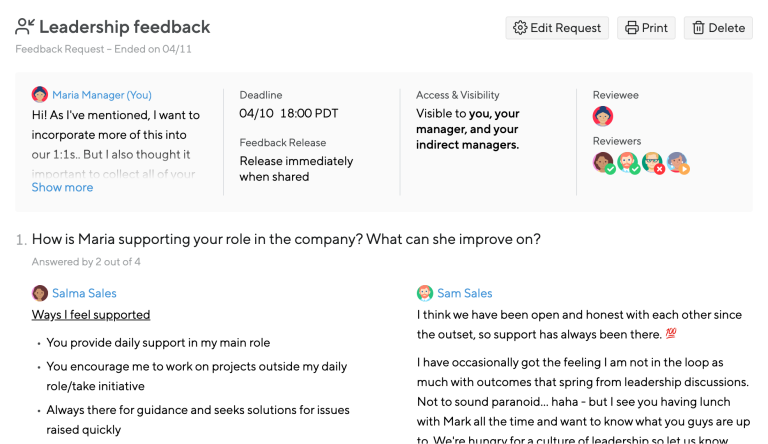Click Salma Sales avatar next to answer
Viewport: 768px width, 444px height.
point(40,293)
